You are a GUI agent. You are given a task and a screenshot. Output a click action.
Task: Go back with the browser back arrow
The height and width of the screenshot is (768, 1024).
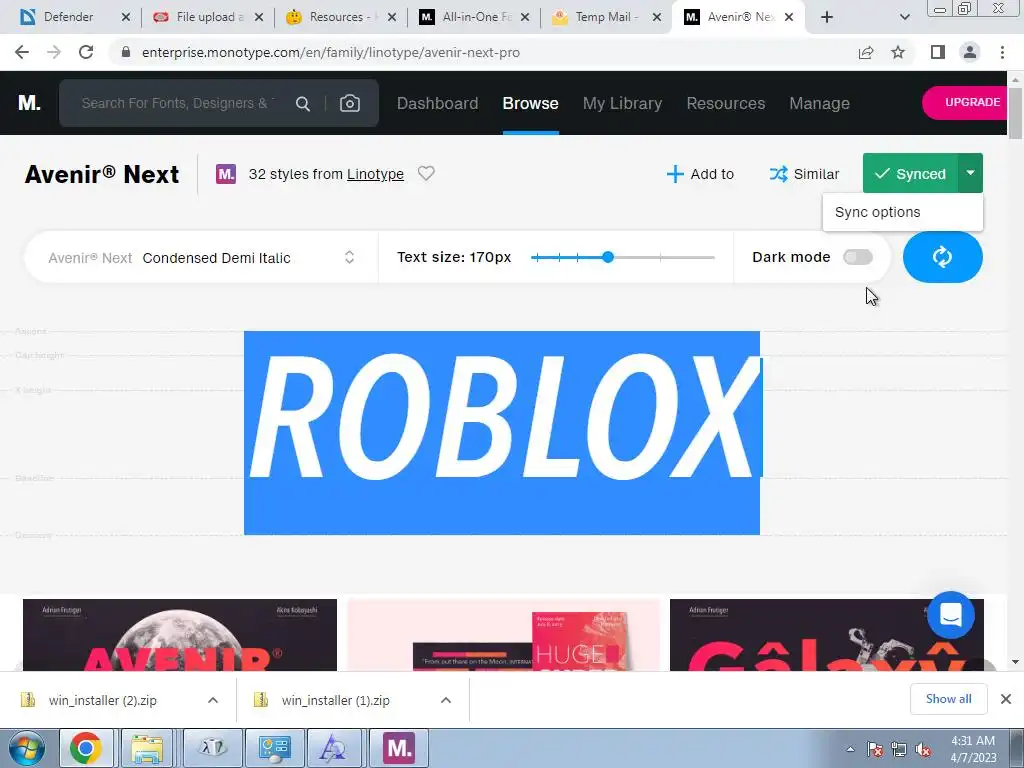22,52
